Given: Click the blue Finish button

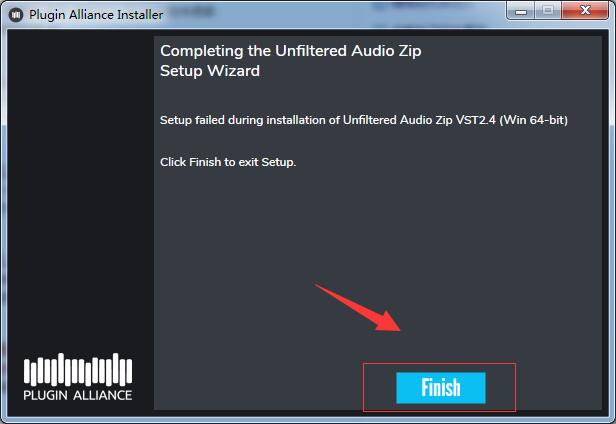Looking at the screenshot, I should click(x=440, y=387).
